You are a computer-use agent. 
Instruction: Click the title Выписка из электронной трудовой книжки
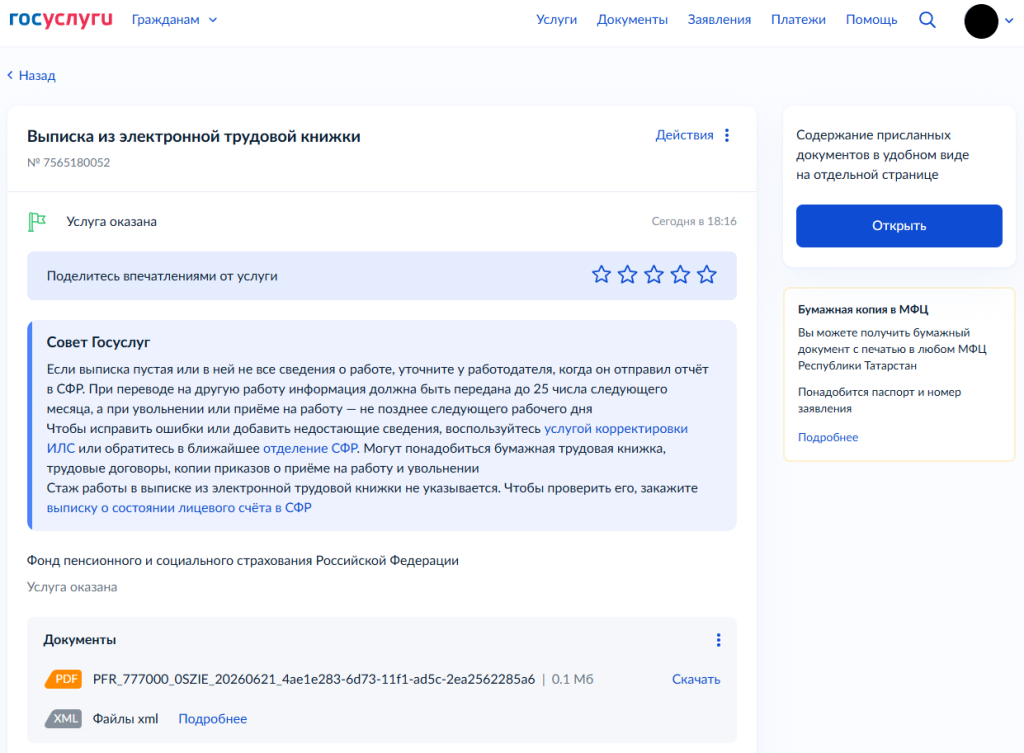coord(193,136)
